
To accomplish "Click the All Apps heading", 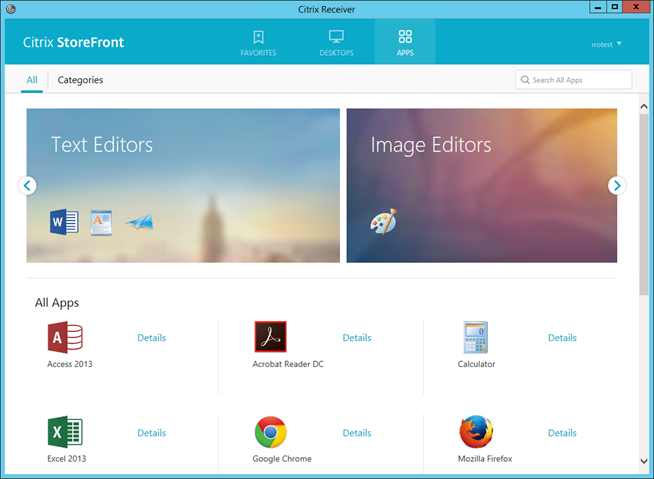I will coord(57,303).
